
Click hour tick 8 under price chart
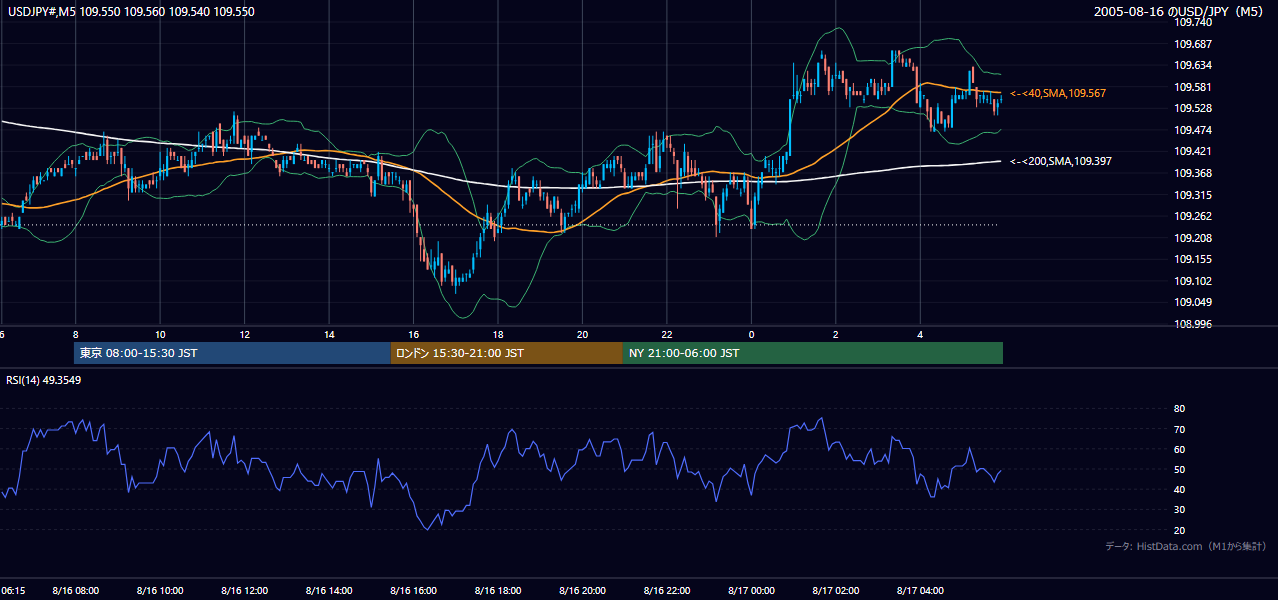click(75, 335)
